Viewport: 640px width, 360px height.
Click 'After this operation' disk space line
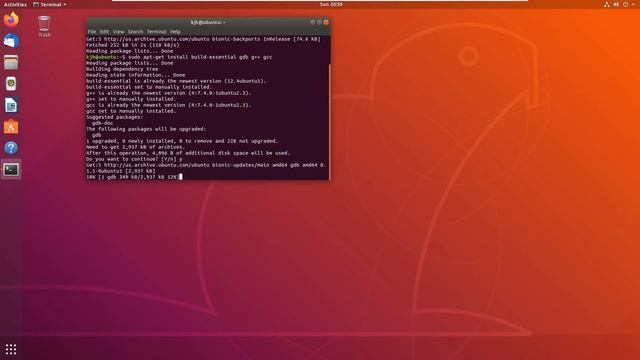click(x=188, y=153)
